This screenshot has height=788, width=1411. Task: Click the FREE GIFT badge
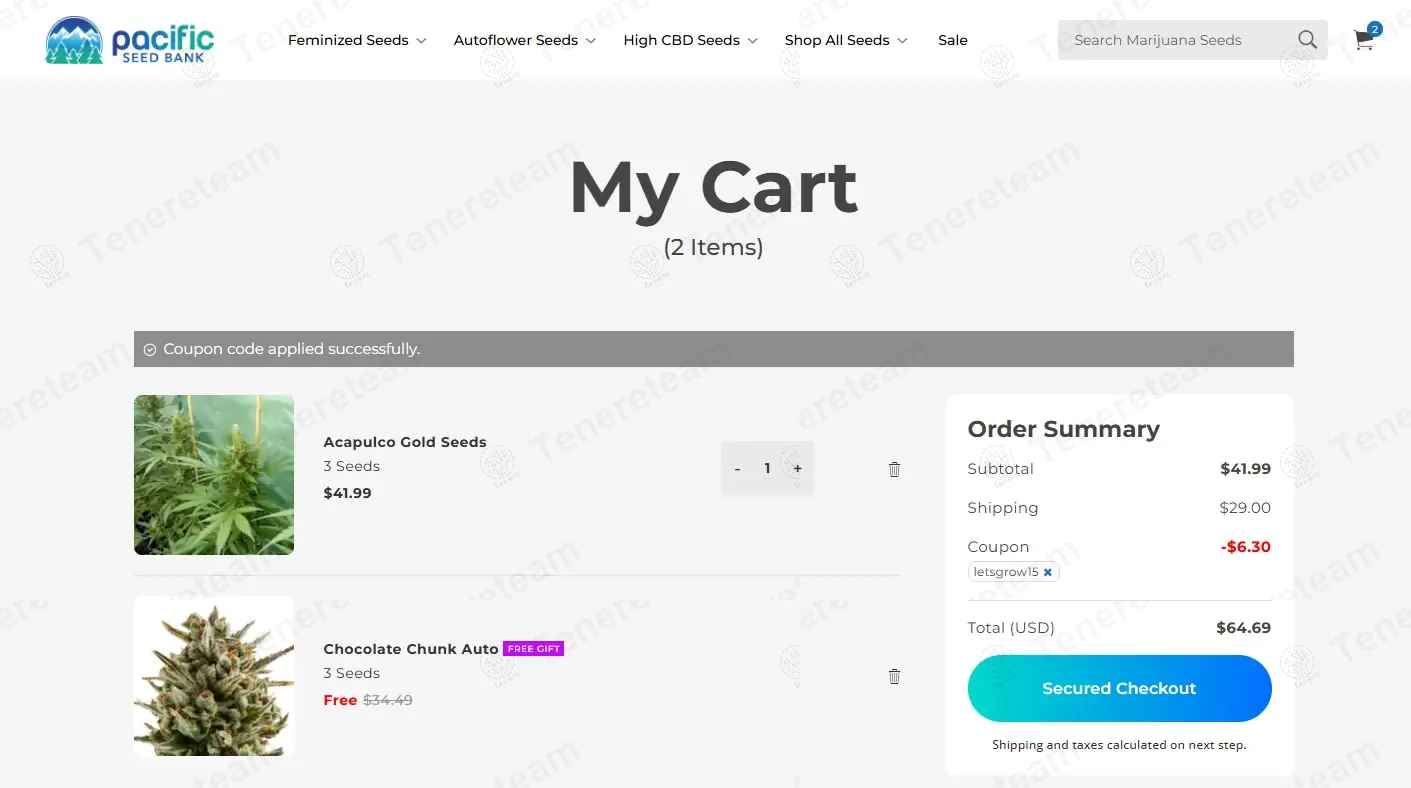(x=533, y=649)
